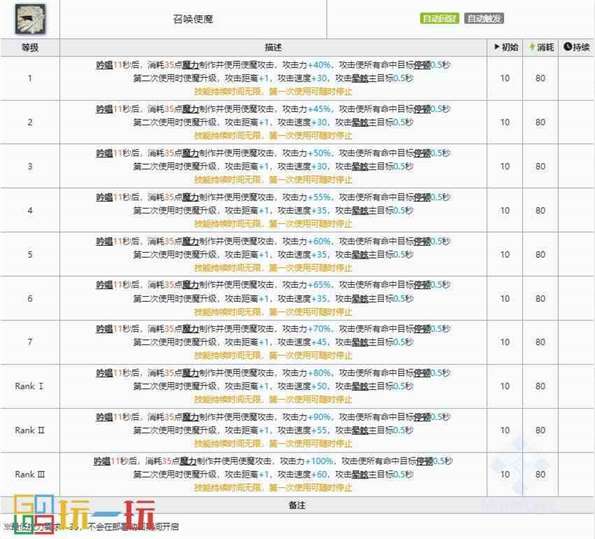Click cost value "80" in Rank II row
595x539 pixels.
540,430
